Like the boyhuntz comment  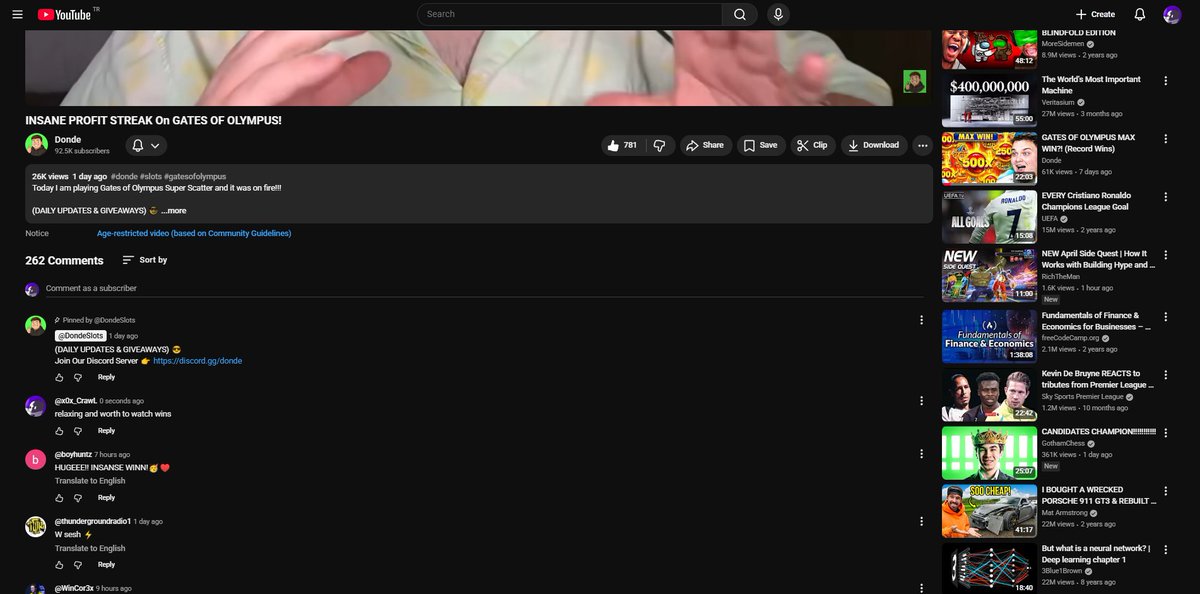coord(59,497)
